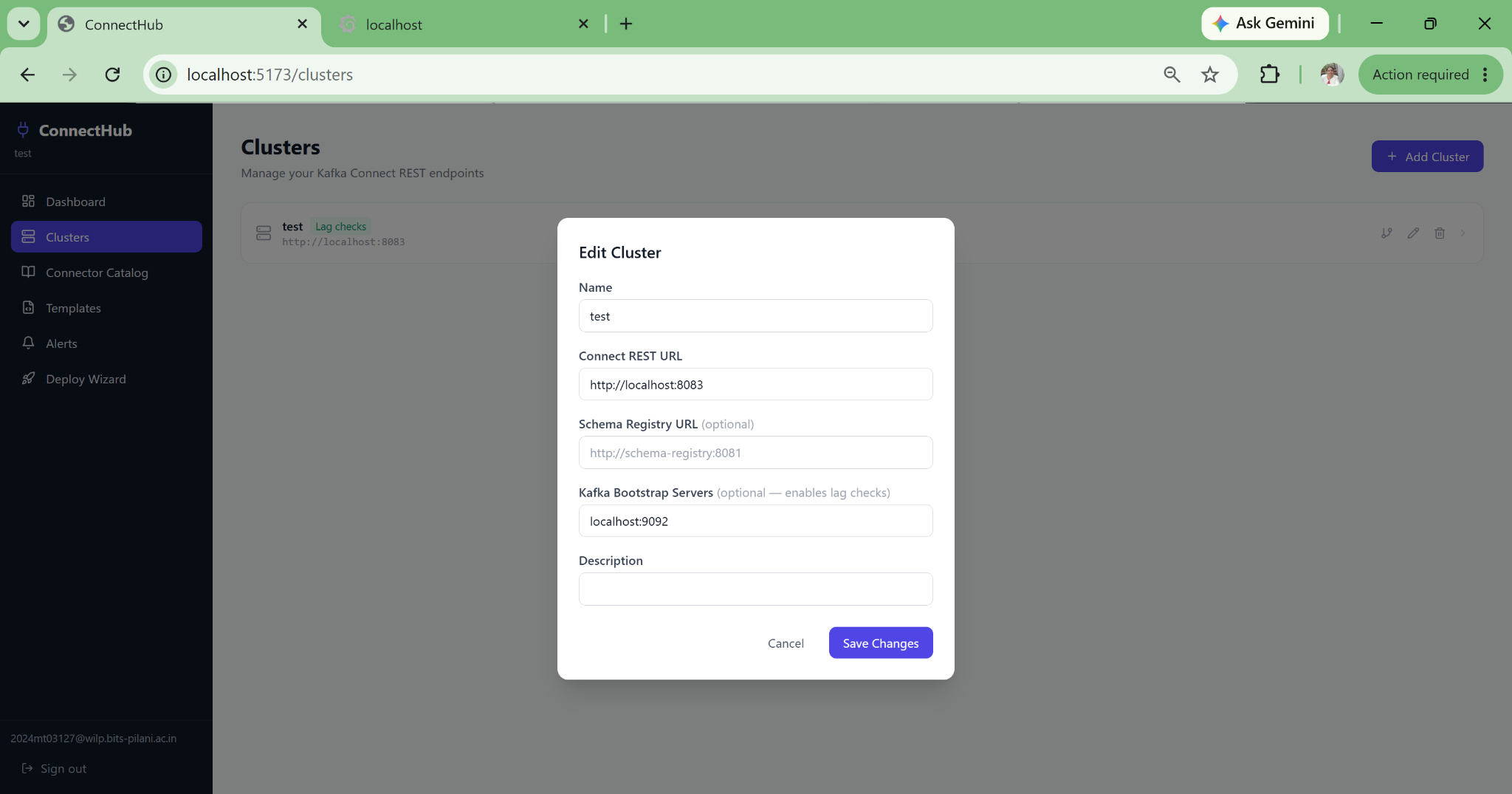Click the Clusters server icon in sidebar
Viewport: 1512px width, 794px height.
(x=28, y=236)
